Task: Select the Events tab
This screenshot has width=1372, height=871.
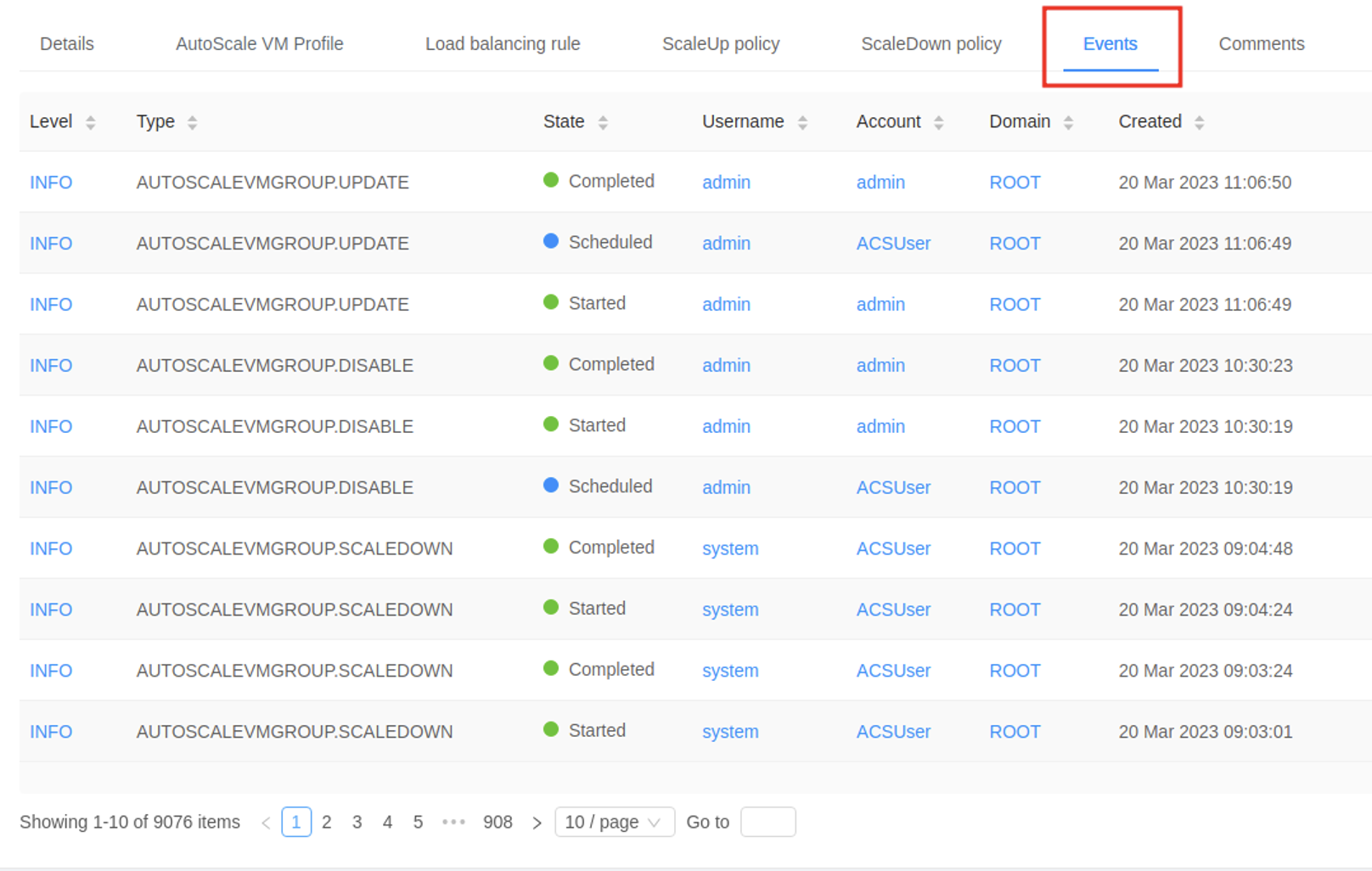Action: 1111,44
